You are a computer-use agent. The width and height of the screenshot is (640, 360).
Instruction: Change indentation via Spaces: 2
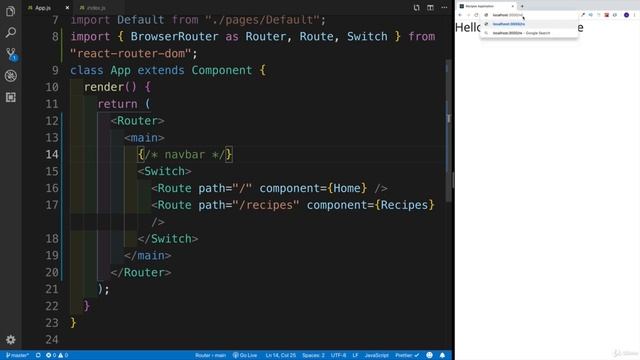313,355
